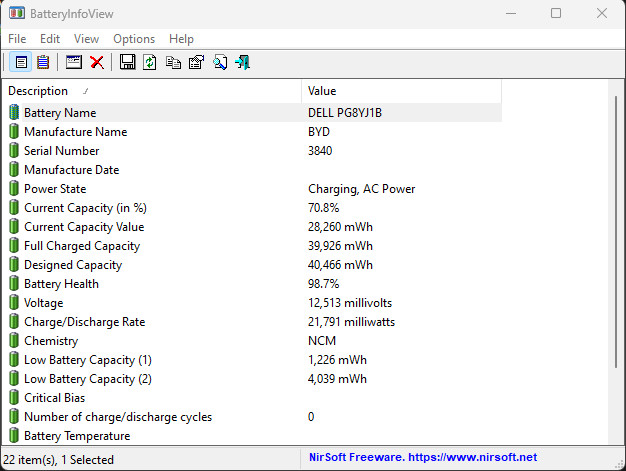This screenshot has width=626, height=471.
Task: Click the Exit door toolbar icon
Action: (x=243, y=62)
